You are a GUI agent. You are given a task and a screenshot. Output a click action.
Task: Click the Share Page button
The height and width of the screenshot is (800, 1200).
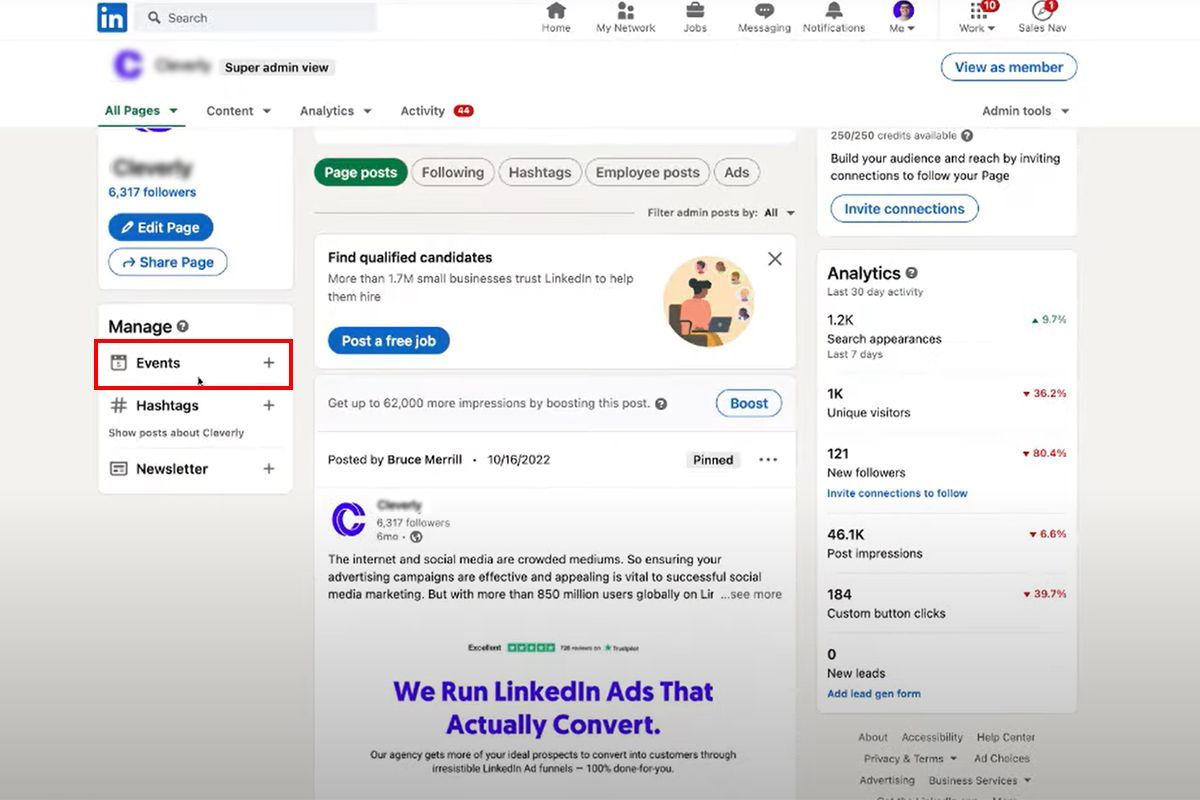tap(168, 262)
